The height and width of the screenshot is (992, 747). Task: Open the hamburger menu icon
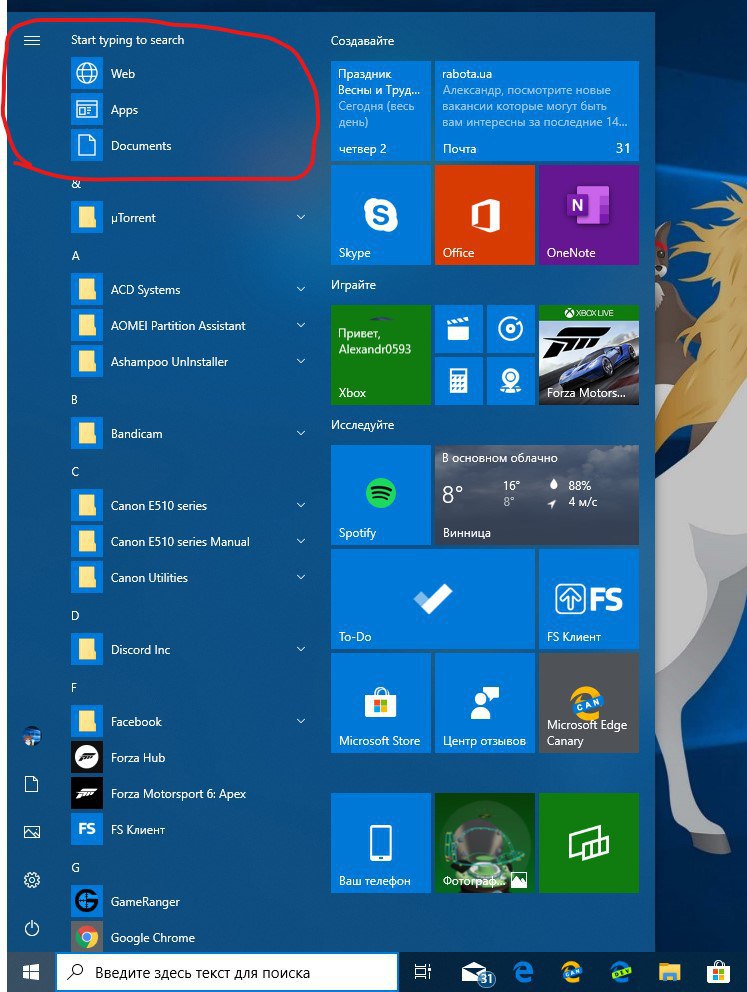(x=32, y=40)
